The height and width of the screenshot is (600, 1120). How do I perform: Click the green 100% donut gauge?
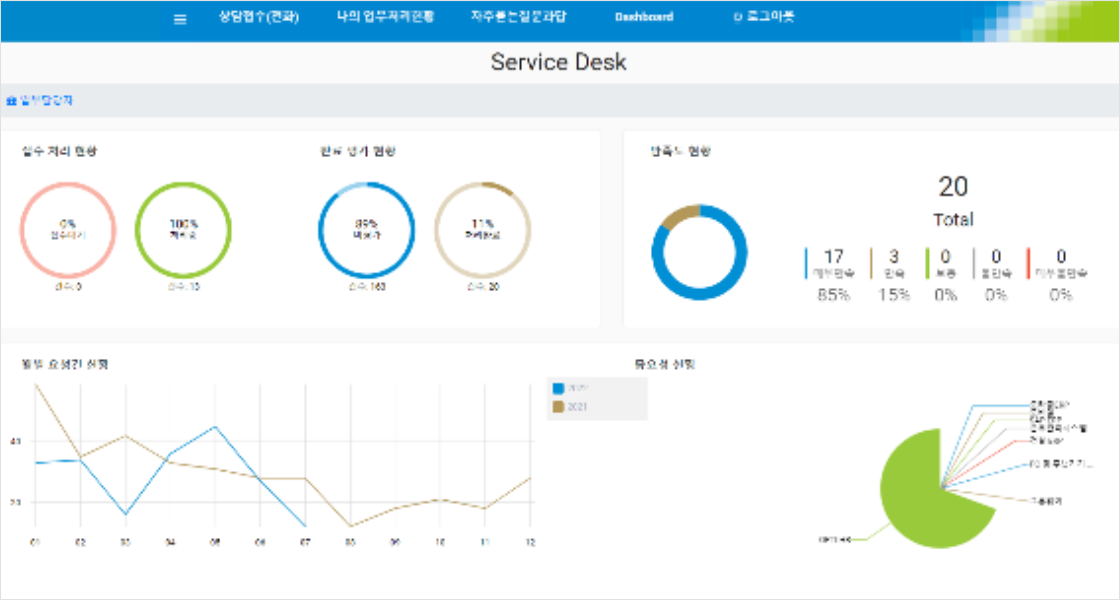(x=183, y=230)
